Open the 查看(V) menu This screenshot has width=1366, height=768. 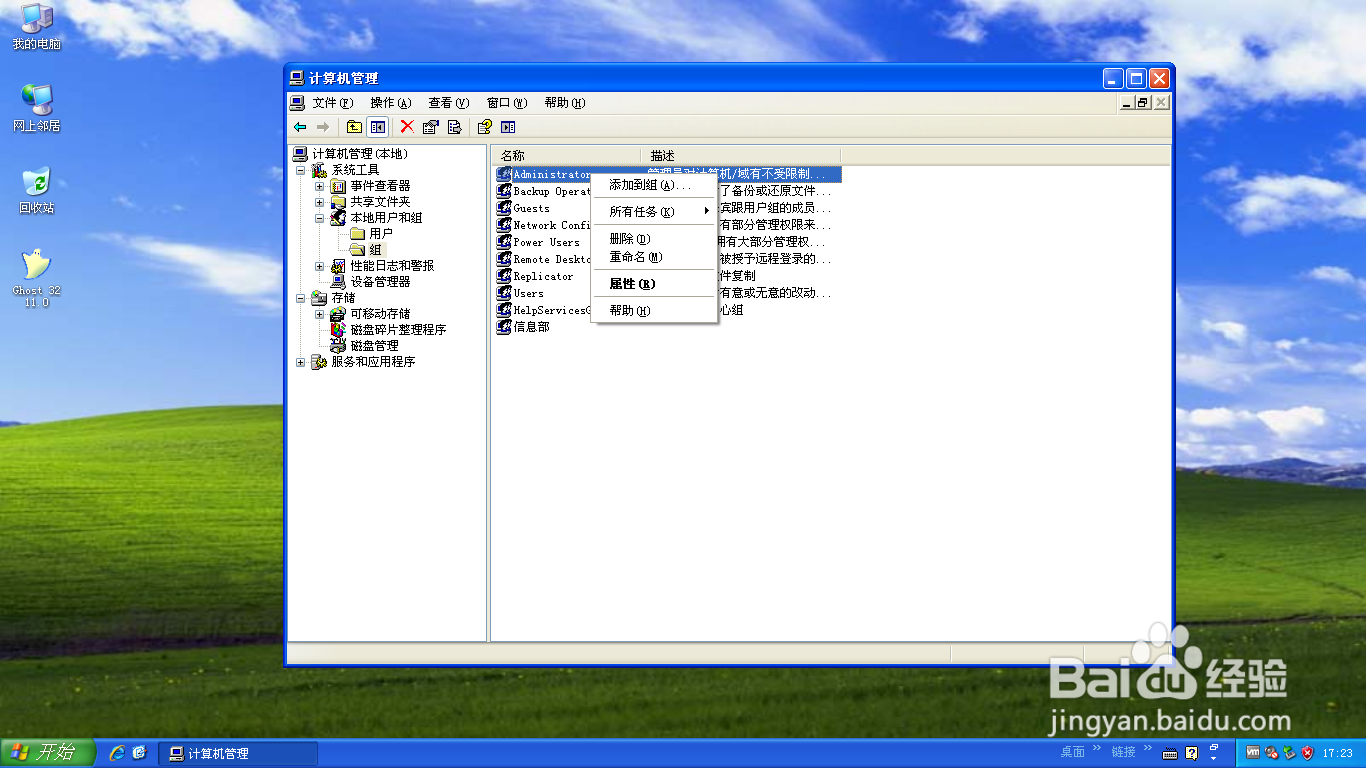449,103
